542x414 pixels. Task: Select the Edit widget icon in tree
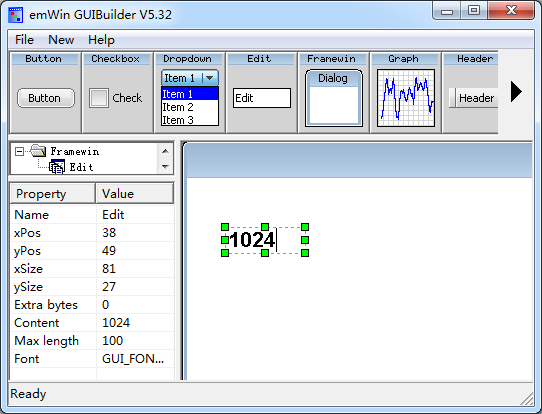tap(57, 167)
